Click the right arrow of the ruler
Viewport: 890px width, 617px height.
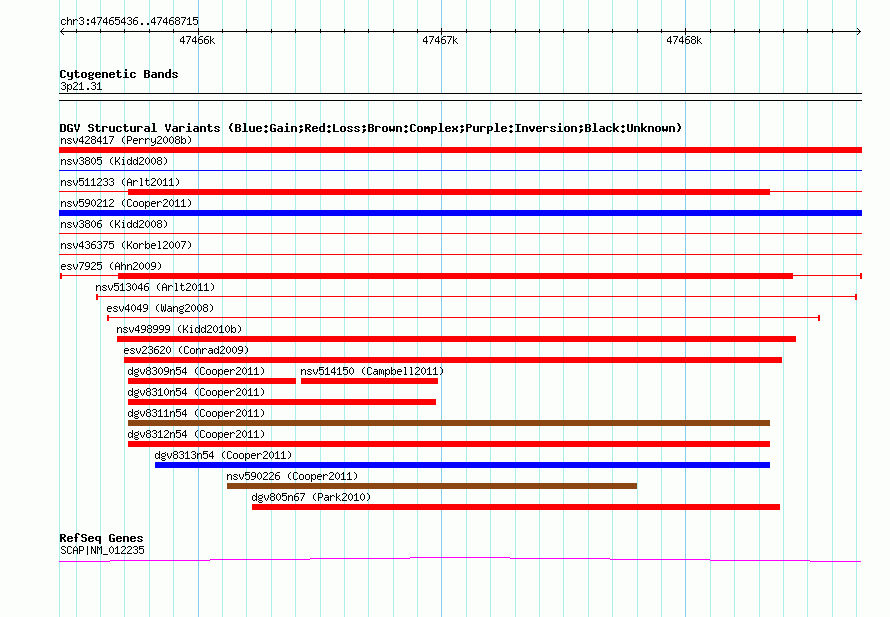pyautogui.click(x=859, y=31)
